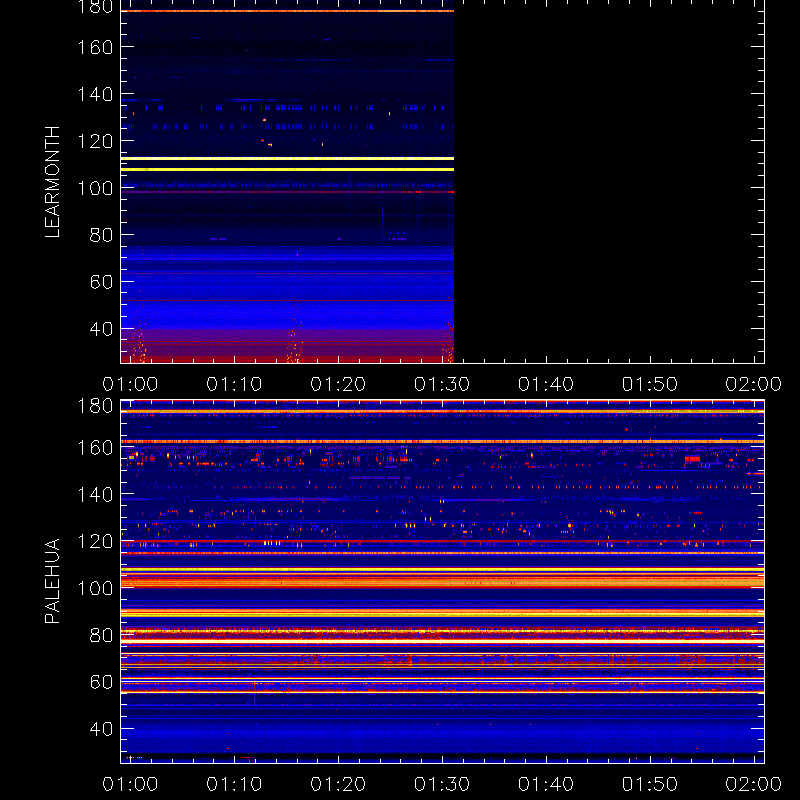Pick the 120 tick label on PALEHUA axis
Screen dimensions: 800x800
(95, 541)
